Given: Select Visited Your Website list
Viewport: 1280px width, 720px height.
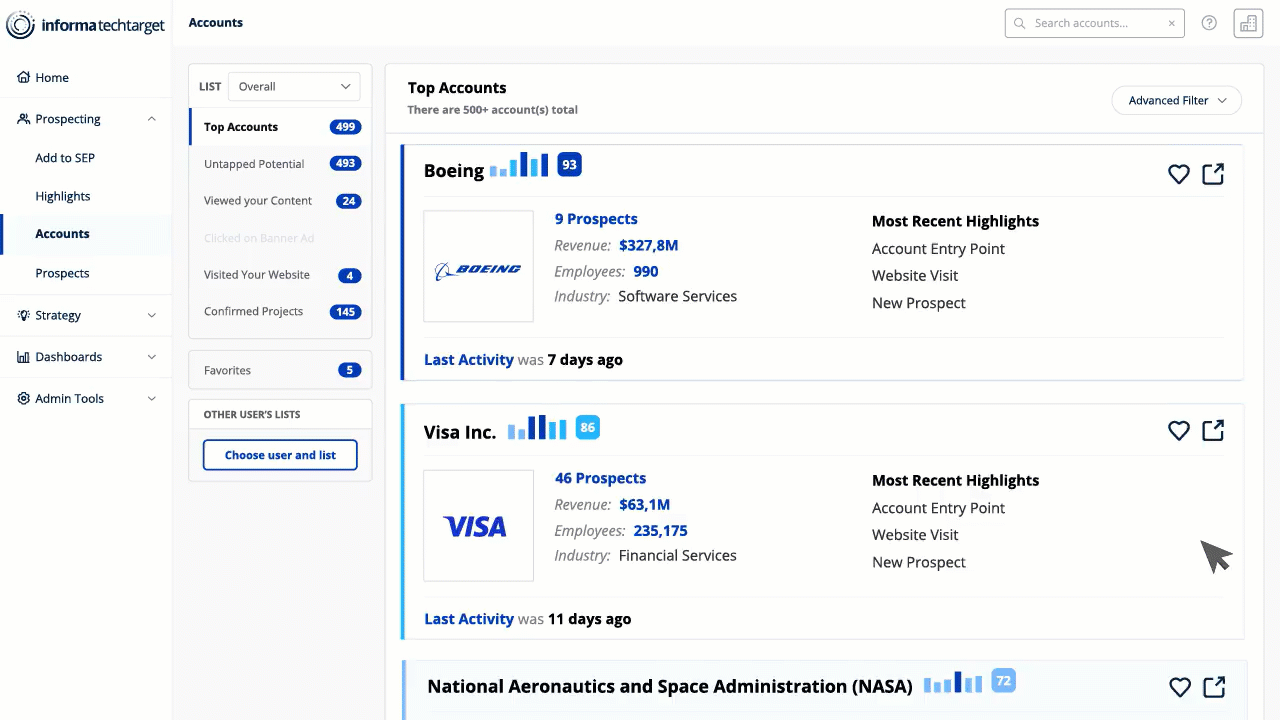Looking at the screenshot, I should coord(280,275).
